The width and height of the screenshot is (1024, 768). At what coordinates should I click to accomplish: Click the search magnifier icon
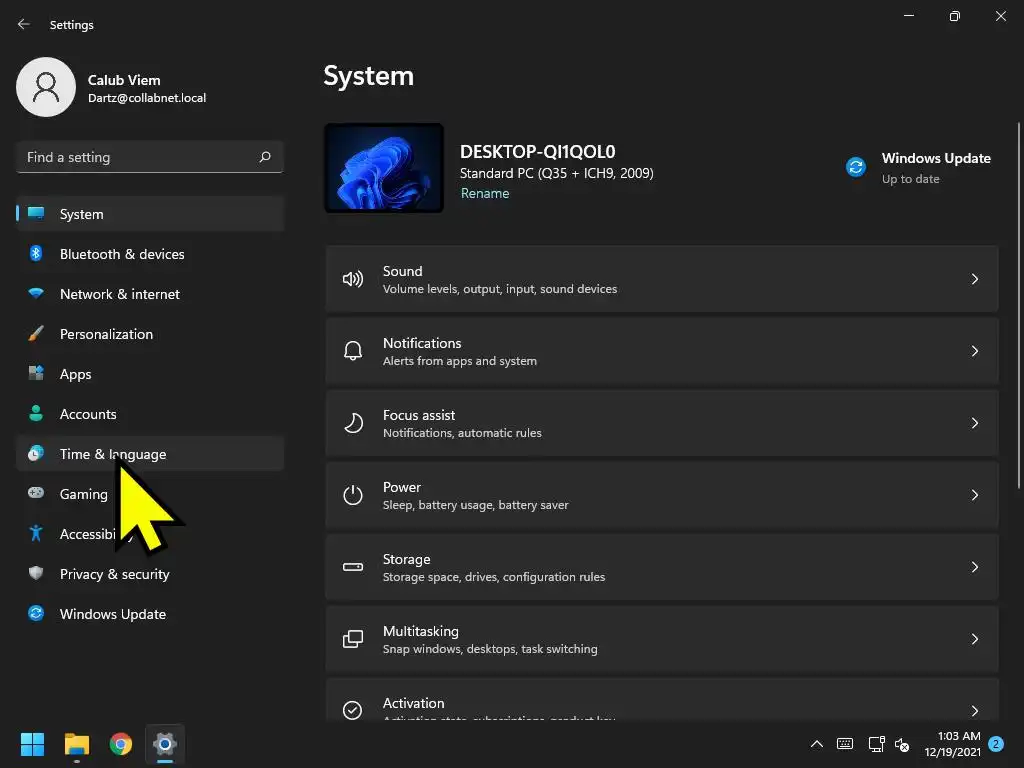click(264, 157)
